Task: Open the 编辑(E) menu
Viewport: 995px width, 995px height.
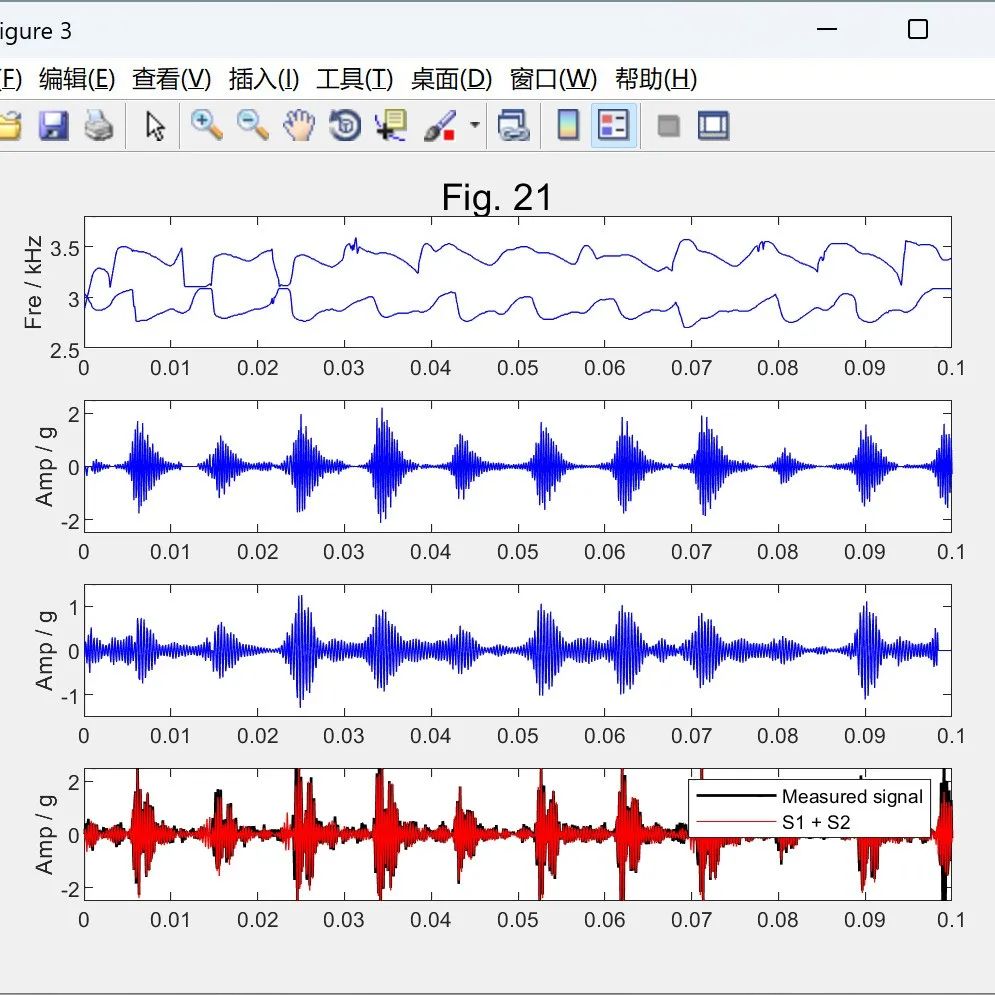Action: click(77, 79)
